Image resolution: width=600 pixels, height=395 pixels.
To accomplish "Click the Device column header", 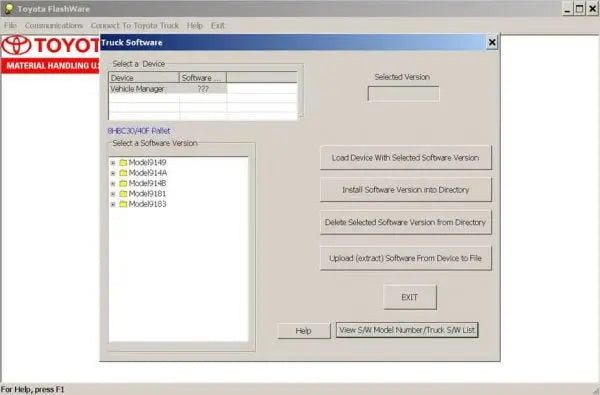I will (x=144, y=78).
